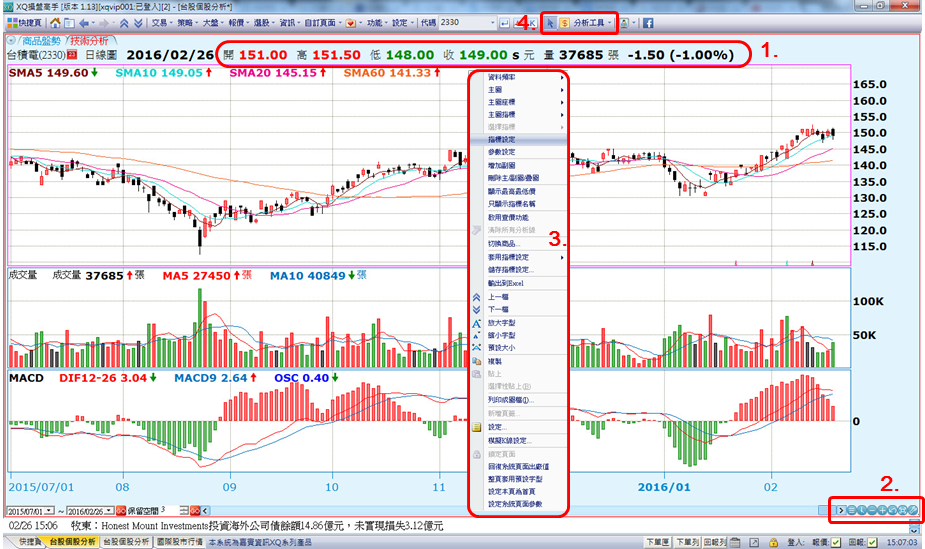Open the 資訊 menu
925x549 pixels.
(289, 23)
